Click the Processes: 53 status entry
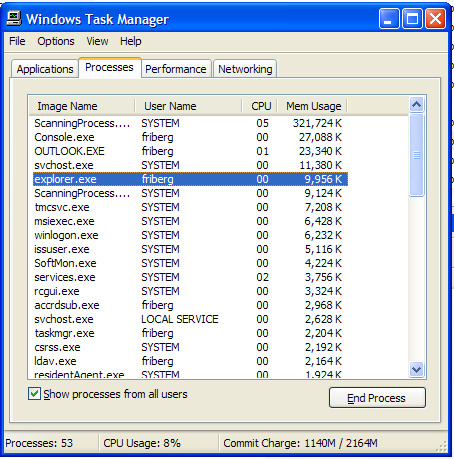454x459 pixels. (x=39, y=443)
